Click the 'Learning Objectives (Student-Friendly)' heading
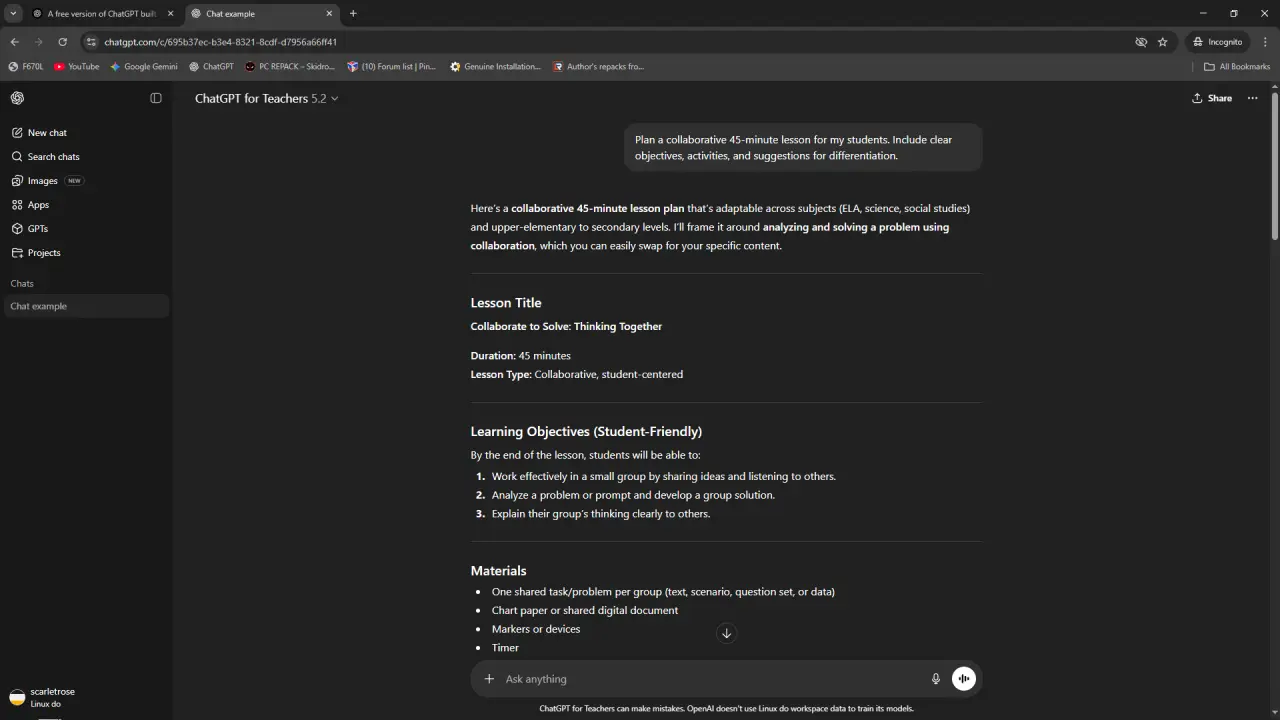The height and width of the screenshot is (720, 1280). coord(586,432)
